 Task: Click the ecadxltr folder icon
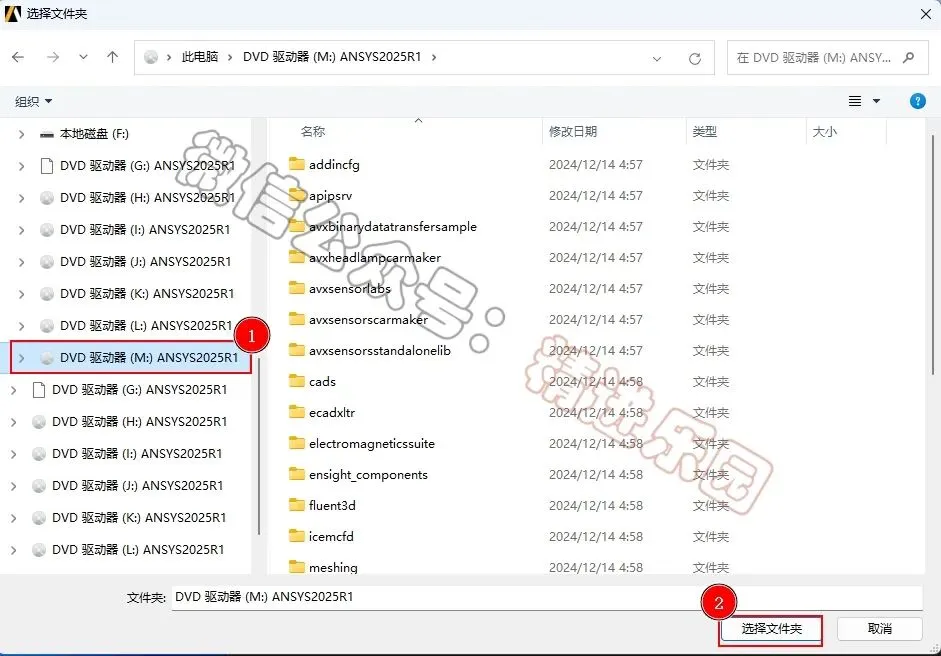point(296,412)
